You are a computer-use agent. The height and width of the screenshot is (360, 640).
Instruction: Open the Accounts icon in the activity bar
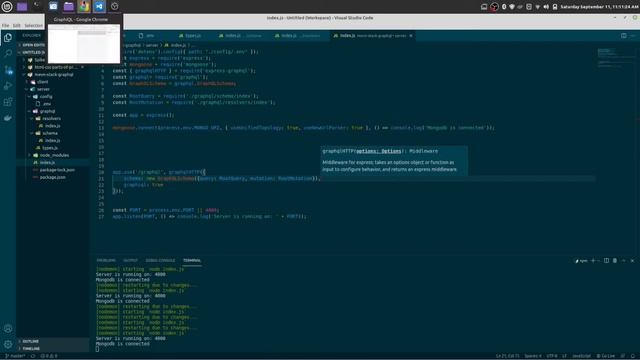(x=8, y=329)
